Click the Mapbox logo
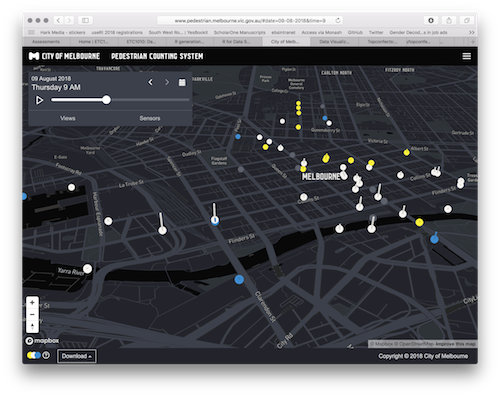Viewport: 500px width, 396px height. point(42,341)
